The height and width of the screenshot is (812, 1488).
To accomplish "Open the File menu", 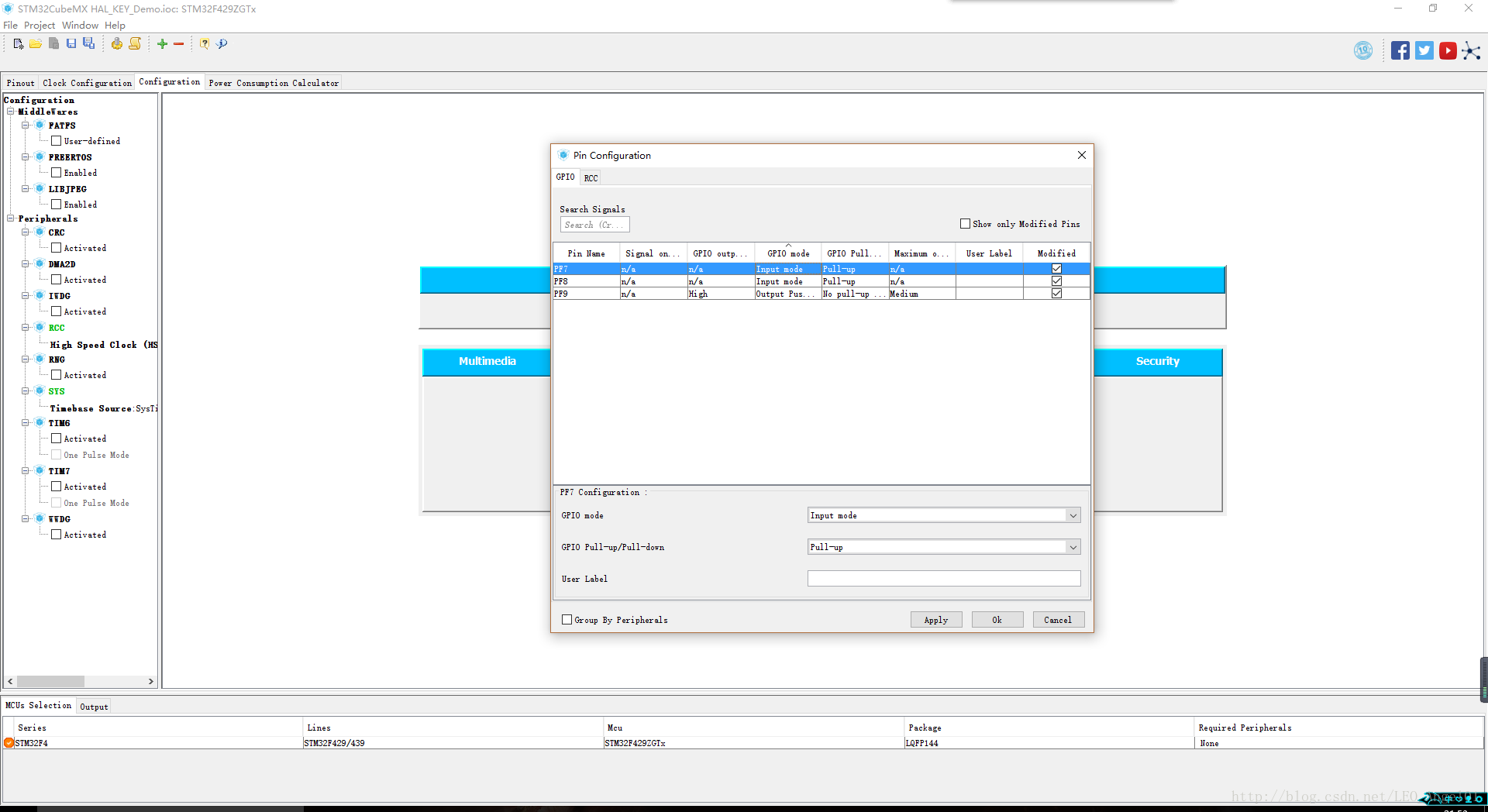I will 10,26.
